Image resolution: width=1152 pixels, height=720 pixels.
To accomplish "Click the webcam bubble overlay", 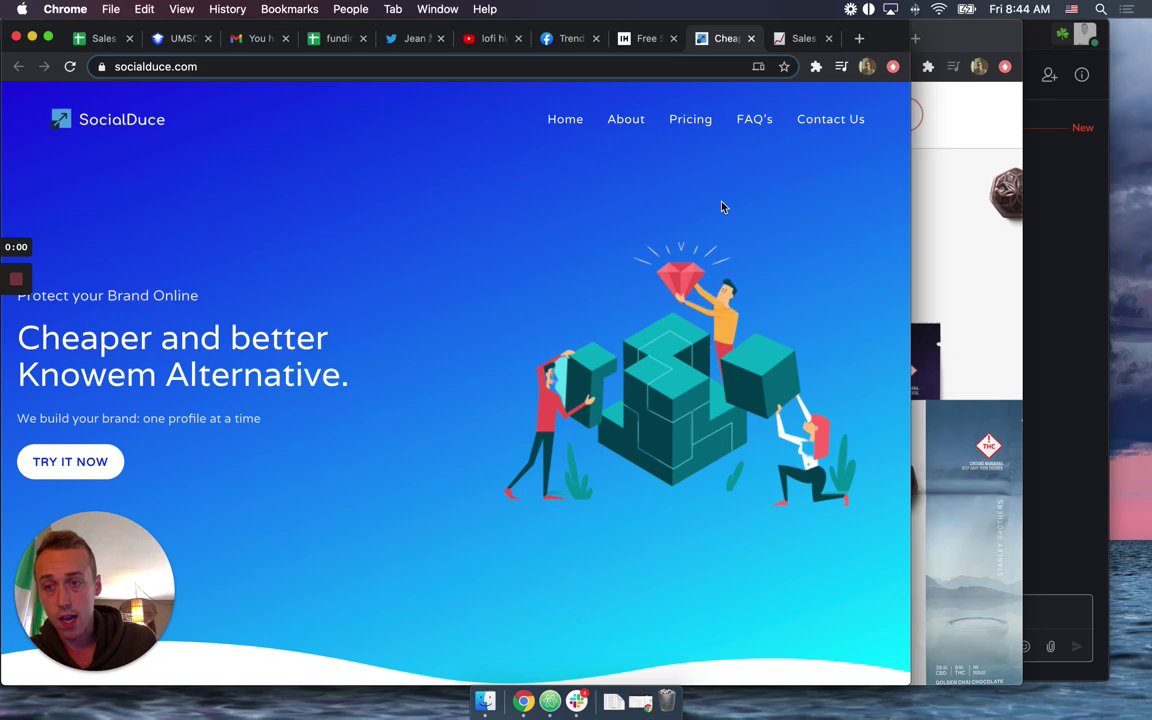I will [x=94, y=591].
